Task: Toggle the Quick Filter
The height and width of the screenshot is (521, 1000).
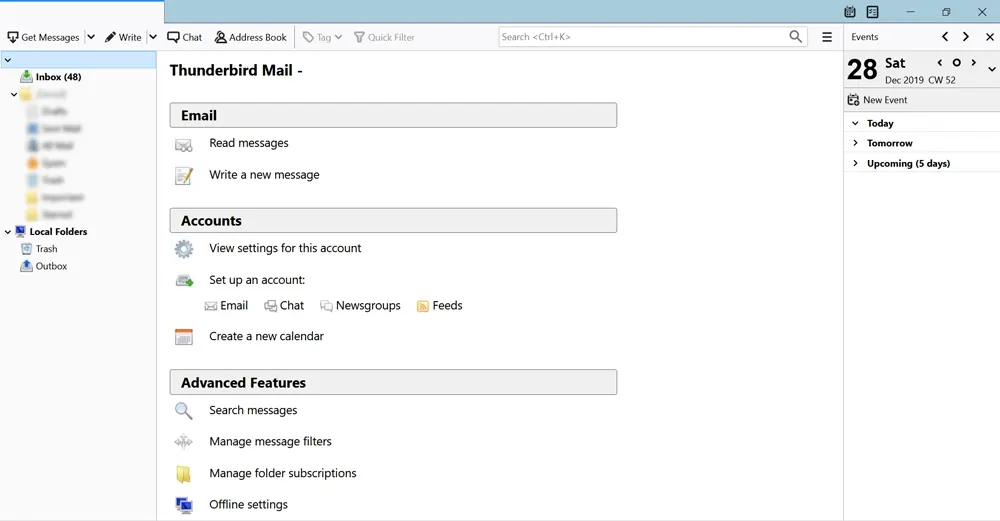Action: point(384,37)
